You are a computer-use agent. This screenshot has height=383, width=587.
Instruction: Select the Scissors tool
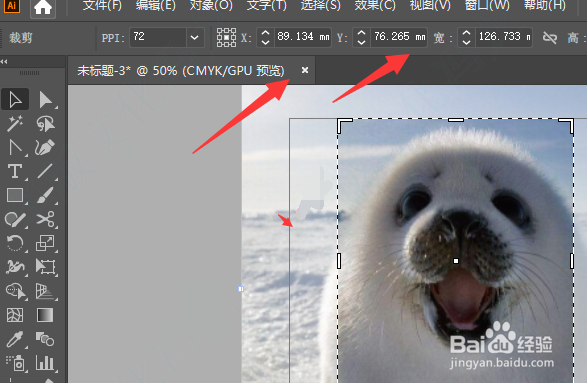click(x=45, y=219)
